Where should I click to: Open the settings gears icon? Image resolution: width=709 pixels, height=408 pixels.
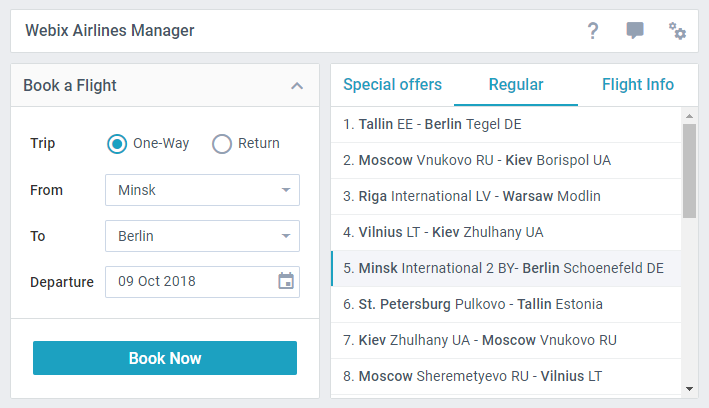(x=677, y=31)
